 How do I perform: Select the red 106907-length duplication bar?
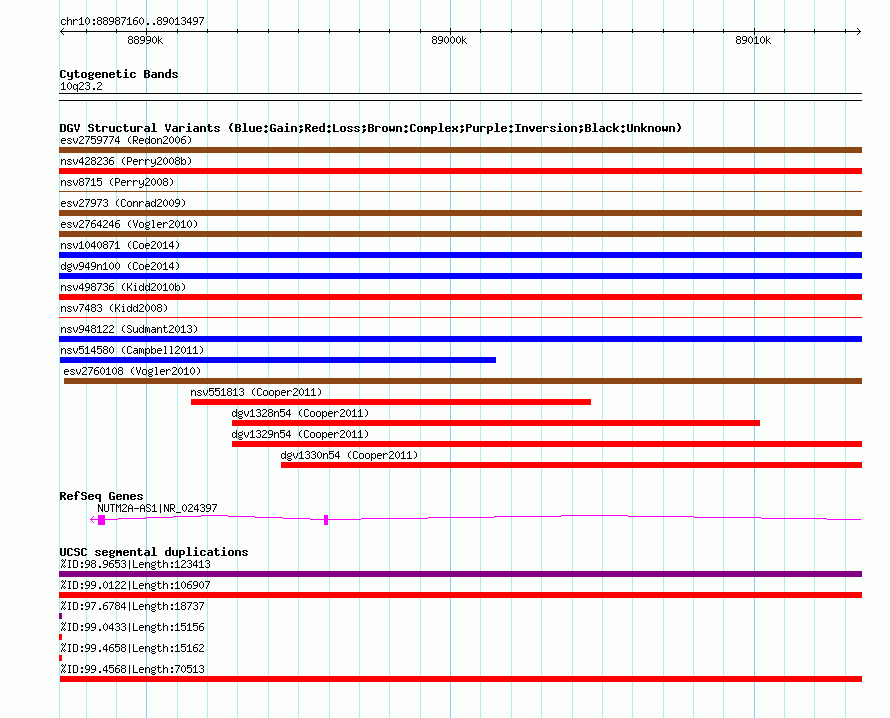pos(460,595)
